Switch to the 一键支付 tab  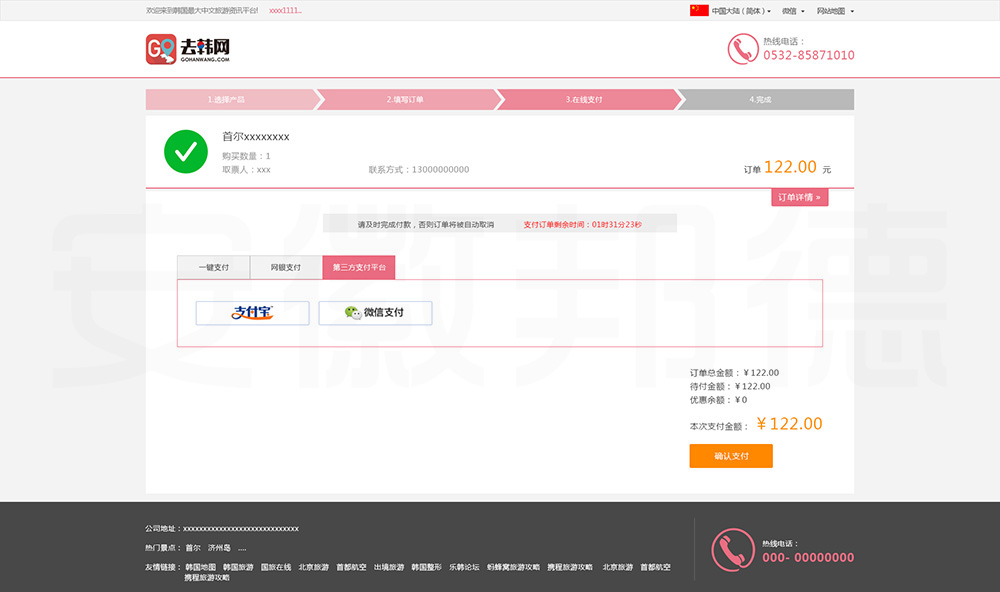[213, 268]
